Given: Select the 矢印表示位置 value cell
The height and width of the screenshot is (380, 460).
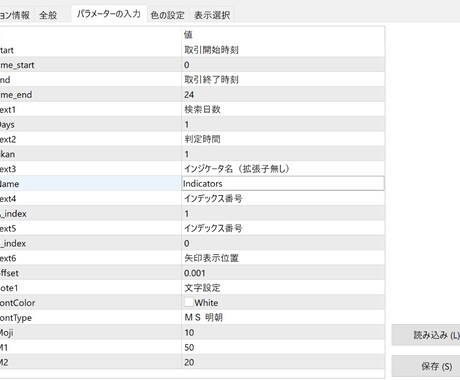Looking at the screenshot, I should 283,258.
